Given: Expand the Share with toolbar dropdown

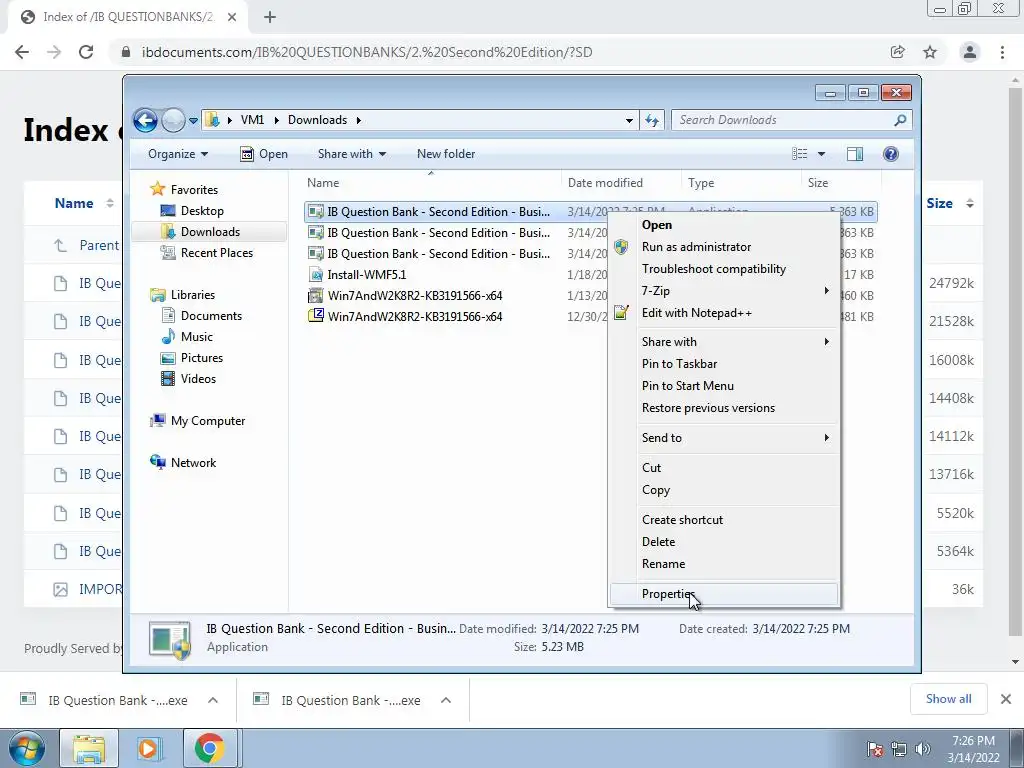Looking at the screenshot, I should coord(351,154).
